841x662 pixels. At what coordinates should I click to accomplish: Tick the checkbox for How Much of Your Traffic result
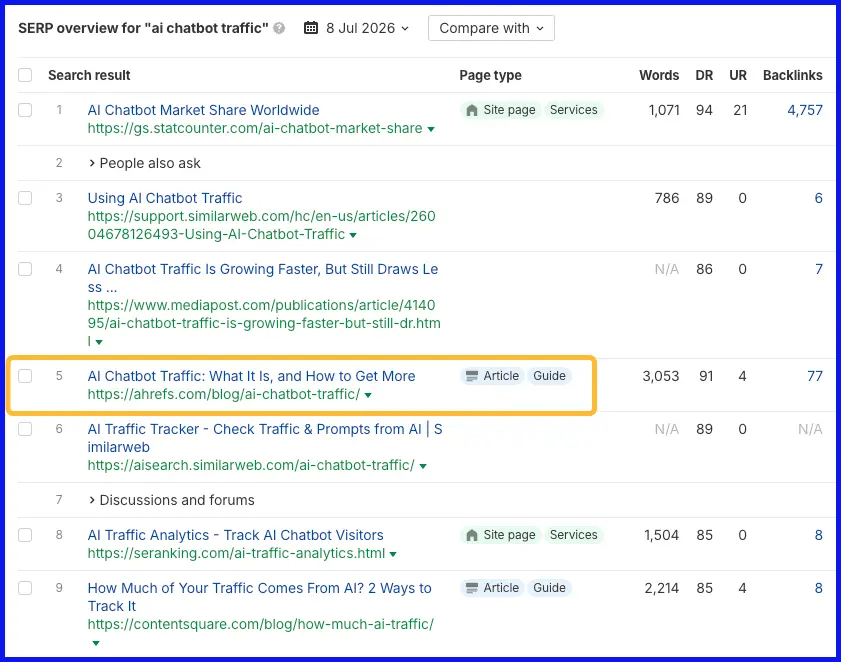[x=25, y=588]
